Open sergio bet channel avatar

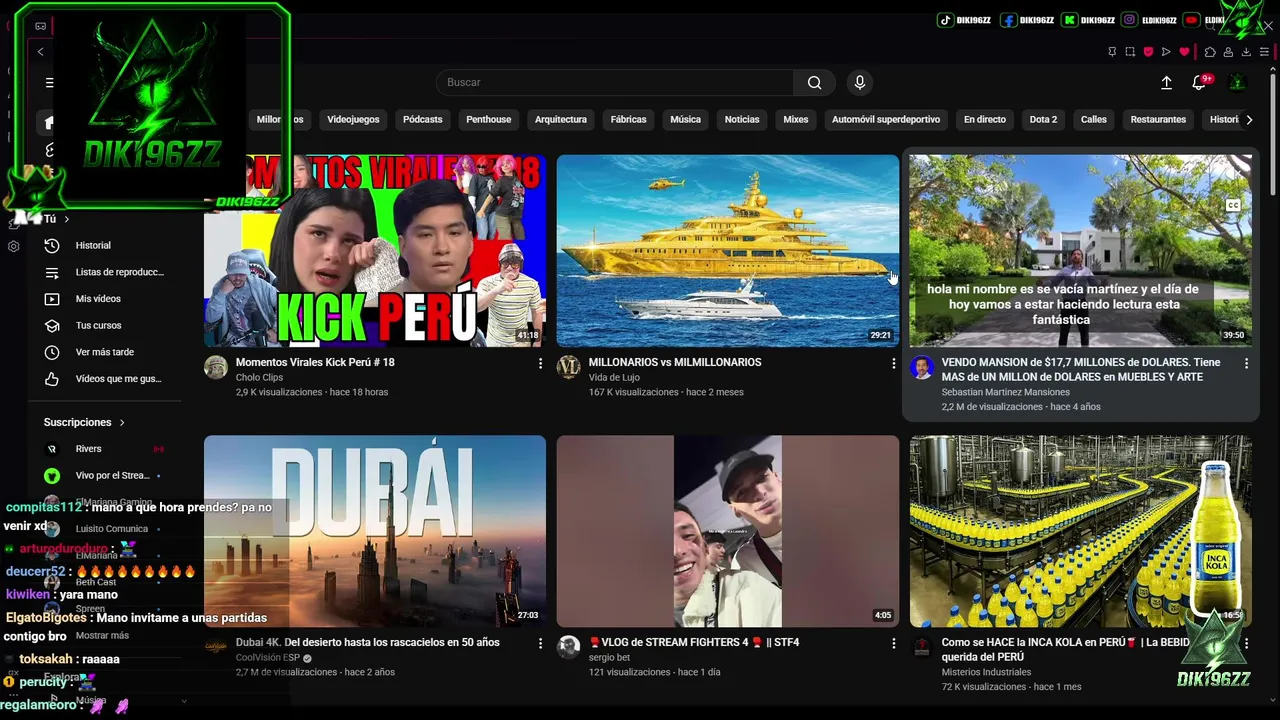(568, 647)
